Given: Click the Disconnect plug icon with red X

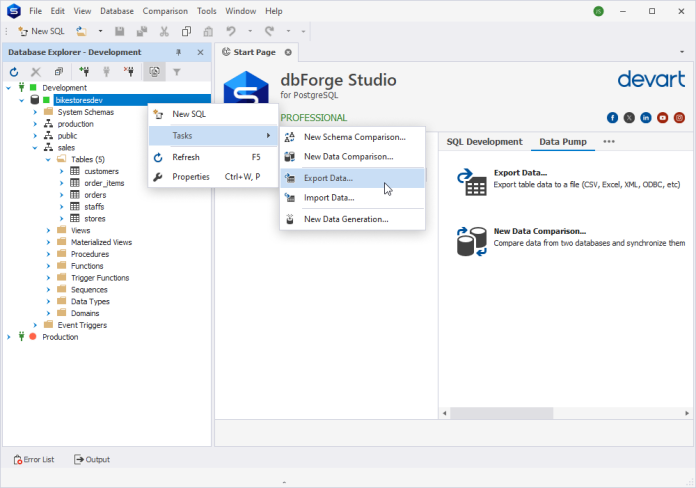Looking at the screenshot, I should coord(129,71).
